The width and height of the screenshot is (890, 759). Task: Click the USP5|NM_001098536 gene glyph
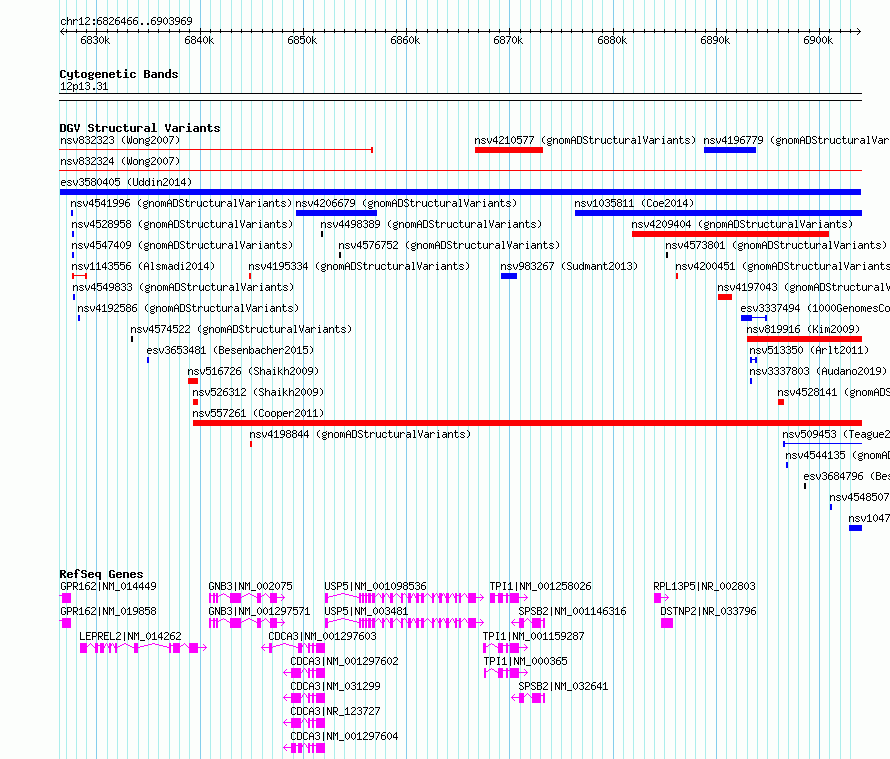point(404,598)
